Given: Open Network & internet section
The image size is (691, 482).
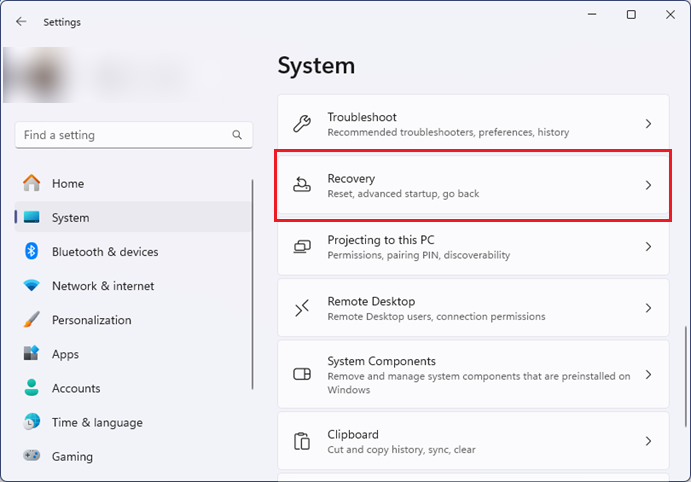Looking at the screenshot, I should pos(134,285).
